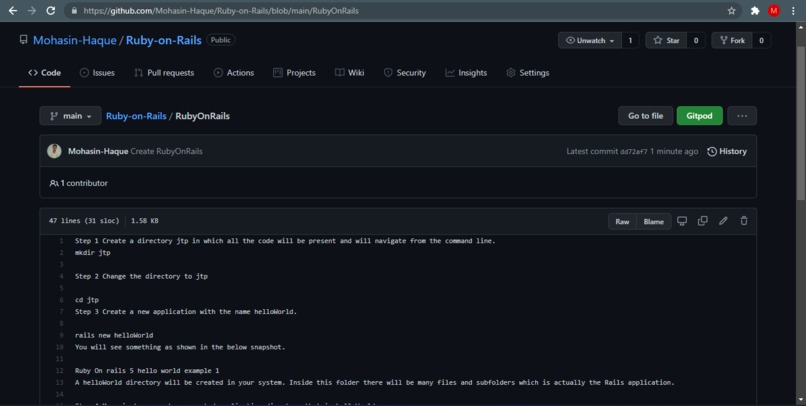Click the line 'rails new helloWorld'
This screenshot has width=806, height=406.
(x=114, y=336)
